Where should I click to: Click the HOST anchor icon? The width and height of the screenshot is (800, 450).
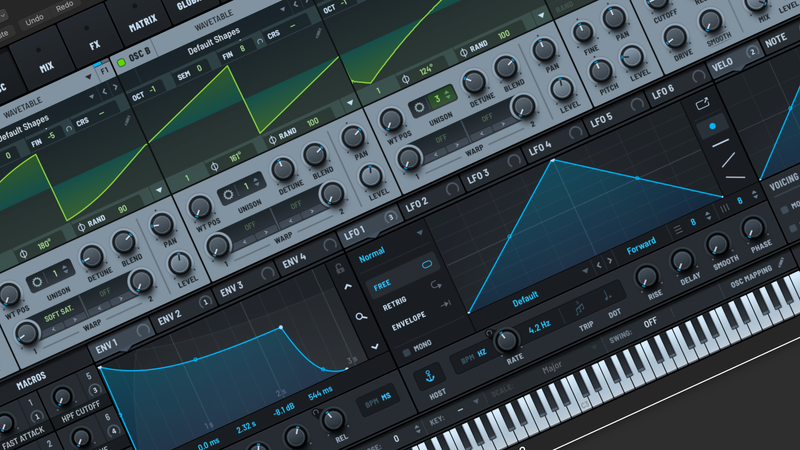click(430, 377)
